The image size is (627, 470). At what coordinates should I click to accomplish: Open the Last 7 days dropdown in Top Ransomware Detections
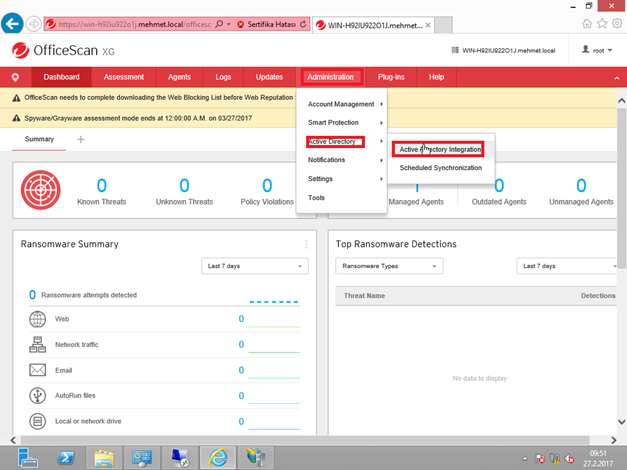coord(567,266)
